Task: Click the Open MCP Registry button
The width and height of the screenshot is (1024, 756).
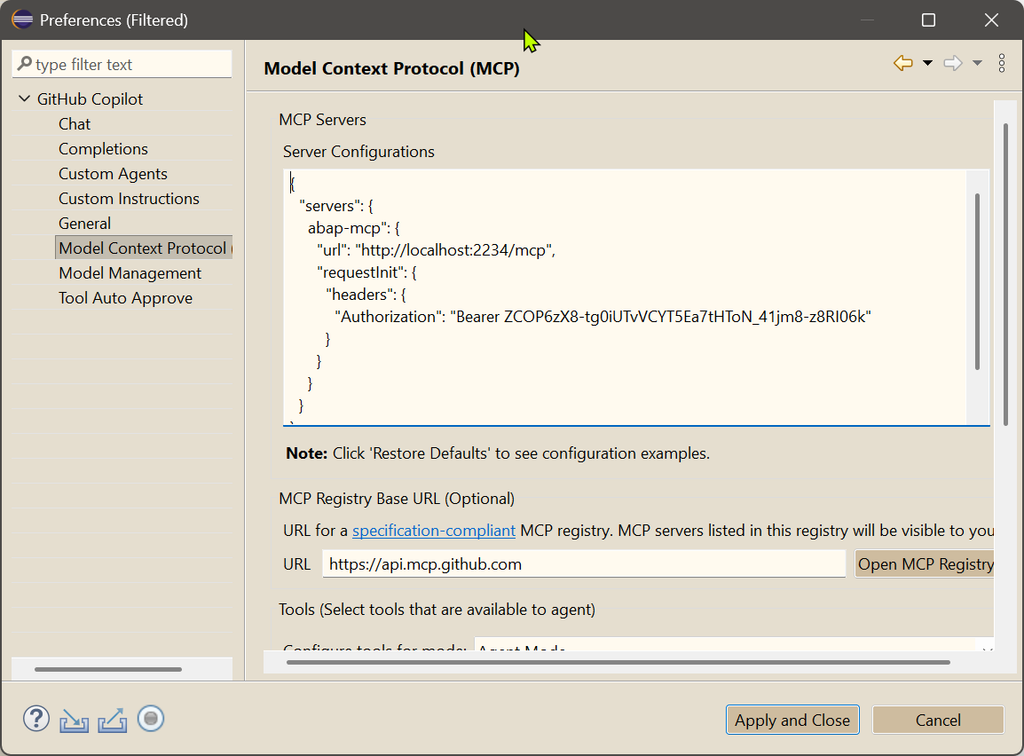Action: tap(925, 564)
